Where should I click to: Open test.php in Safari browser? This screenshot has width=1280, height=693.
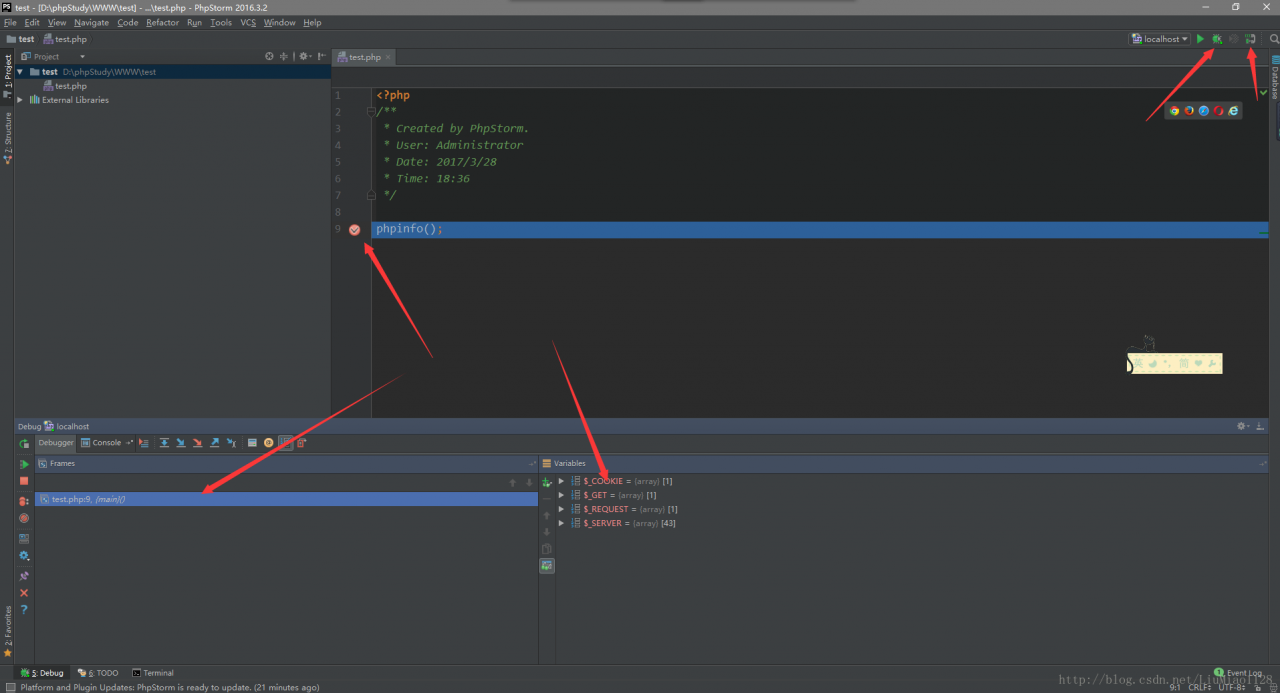(1204, 111)
